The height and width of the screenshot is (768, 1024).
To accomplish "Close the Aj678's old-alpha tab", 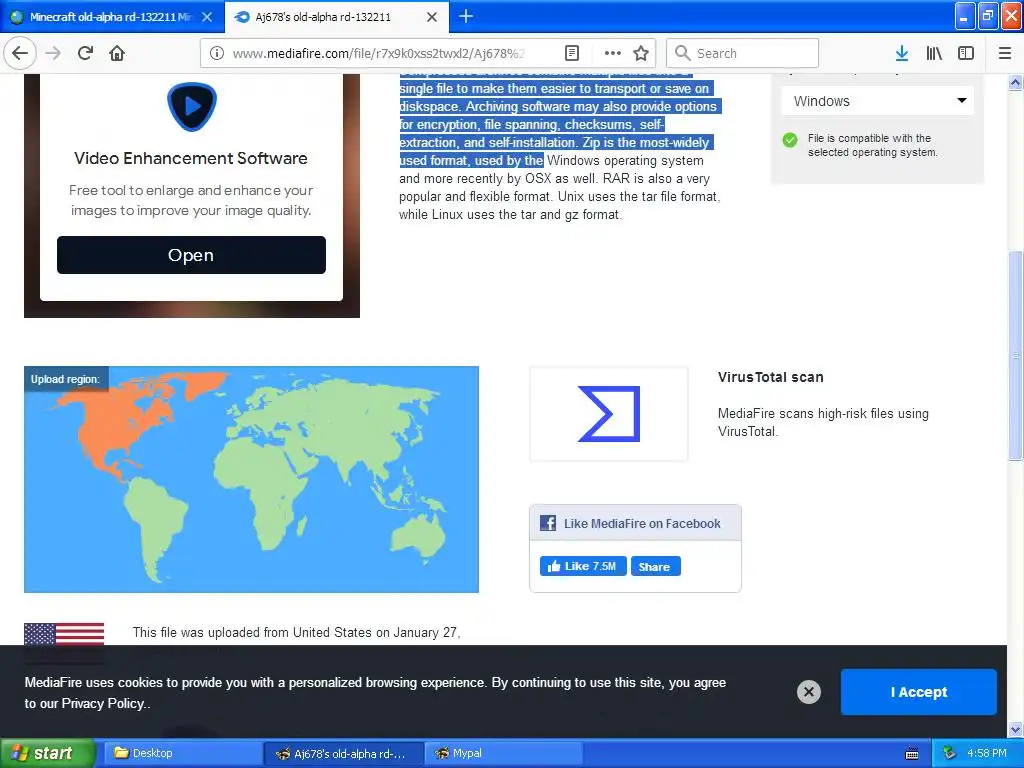I will (432, 17).
